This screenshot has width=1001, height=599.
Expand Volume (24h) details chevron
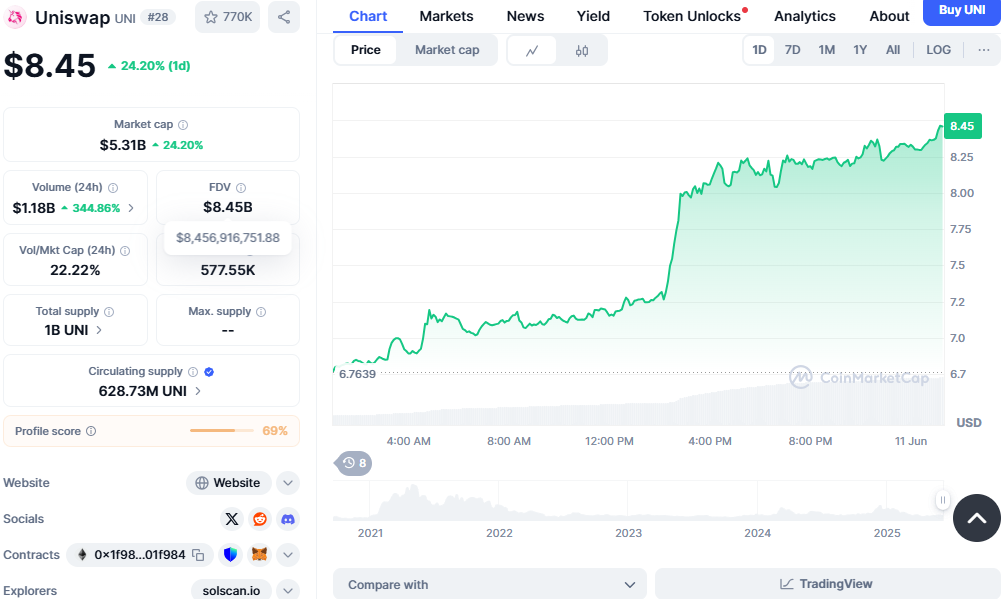point(131,208)
